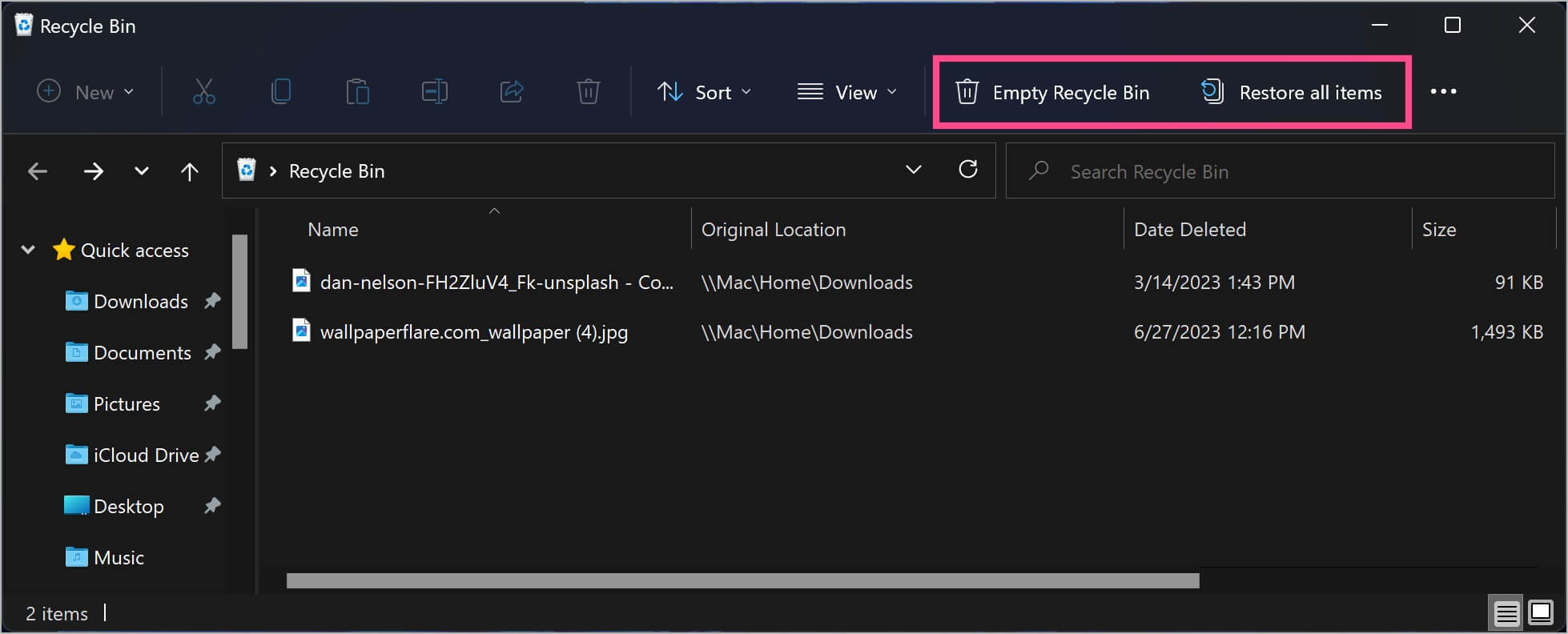
Task: Click the Delete trash icon
Action: pos(588,92)
